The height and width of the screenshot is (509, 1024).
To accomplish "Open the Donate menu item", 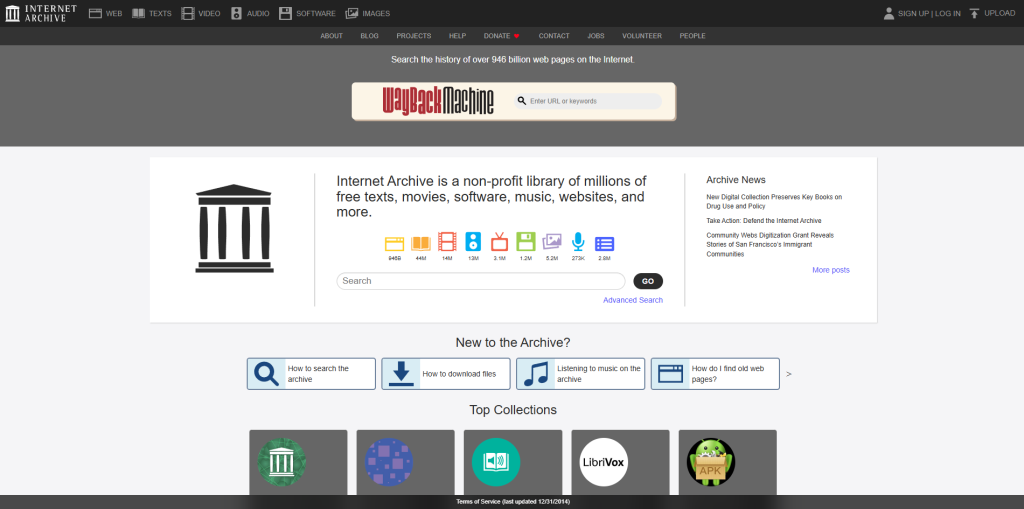I will [x=502, y=36].
